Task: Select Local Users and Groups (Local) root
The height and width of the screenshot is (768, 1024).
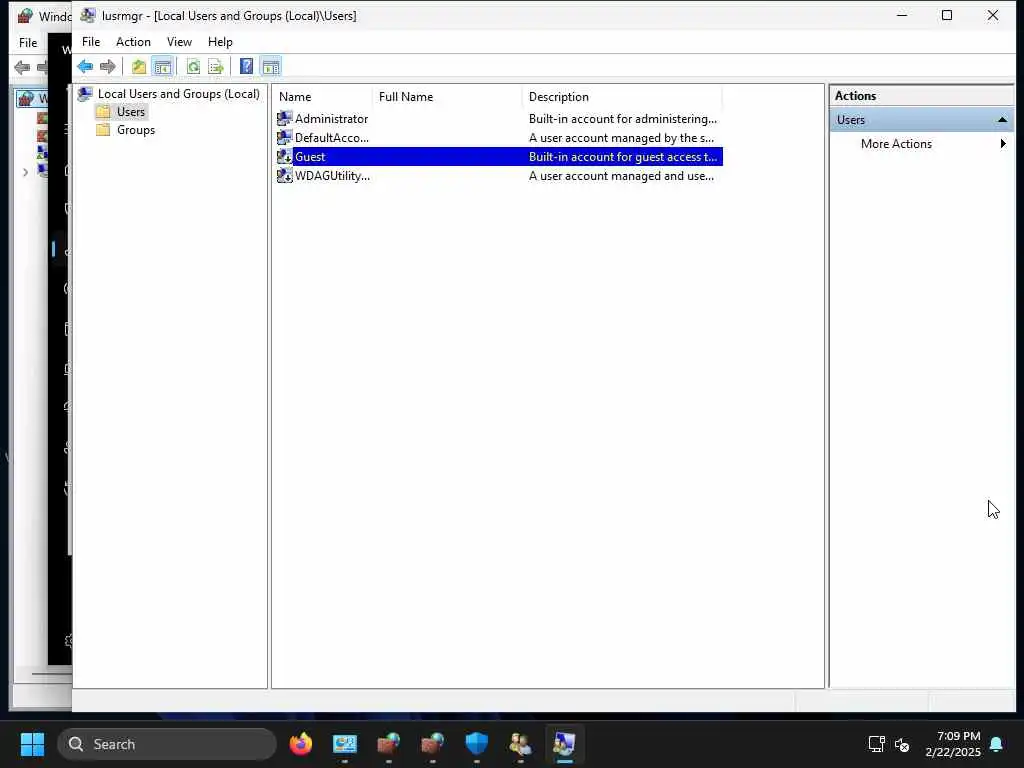Action: pyautogui.click(x=178, y=94)
